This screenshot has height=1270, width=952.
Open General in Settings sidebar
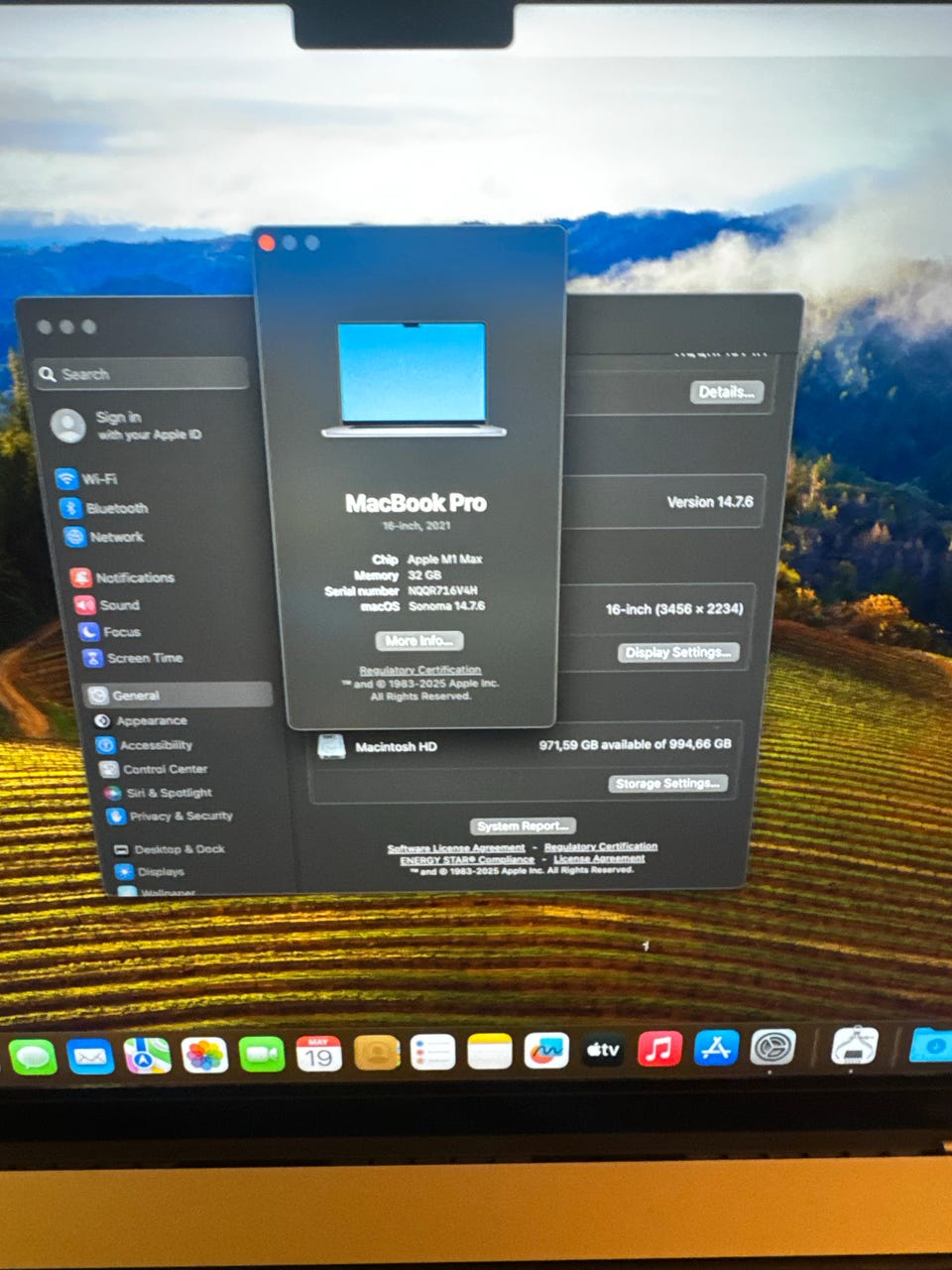(x=178, y=695)
